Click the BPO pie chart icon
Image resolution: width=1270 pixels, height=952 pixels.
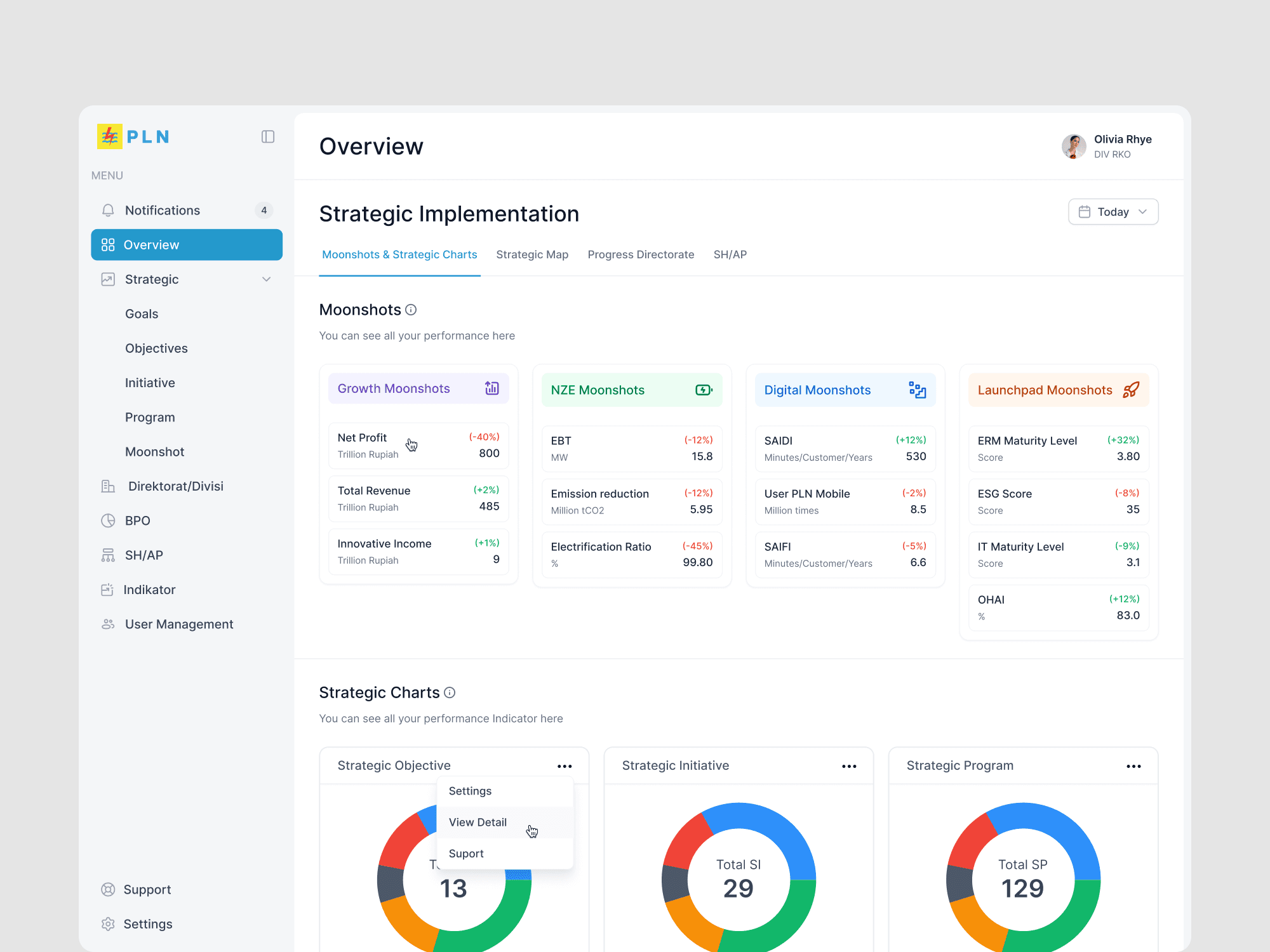point(108,520)
